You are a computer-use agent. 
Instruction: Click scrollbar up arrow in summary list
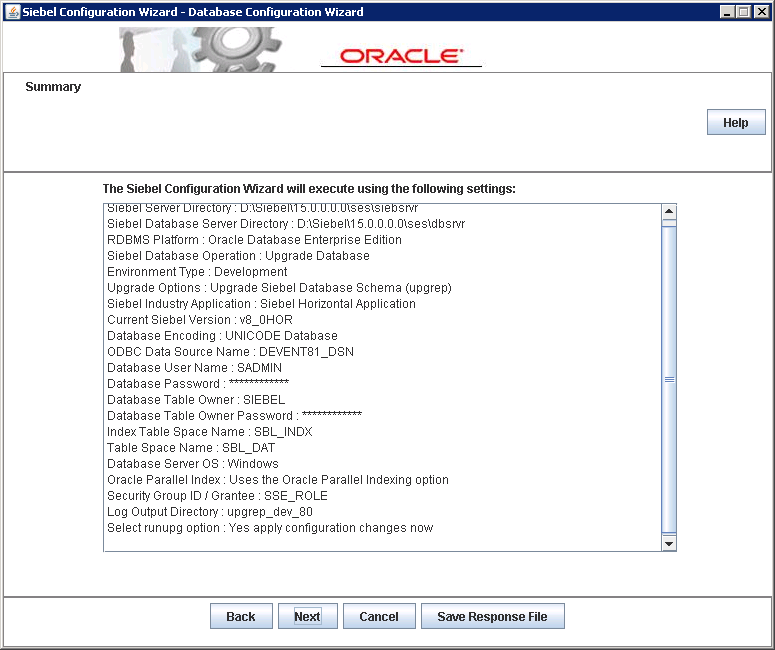[669, 212]
